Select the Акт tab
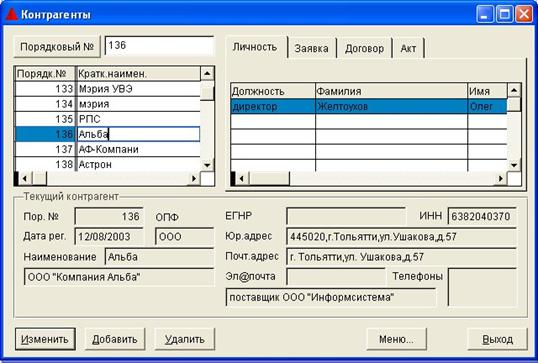This screenshot has height=363, width=538. (x=408, y=48)
